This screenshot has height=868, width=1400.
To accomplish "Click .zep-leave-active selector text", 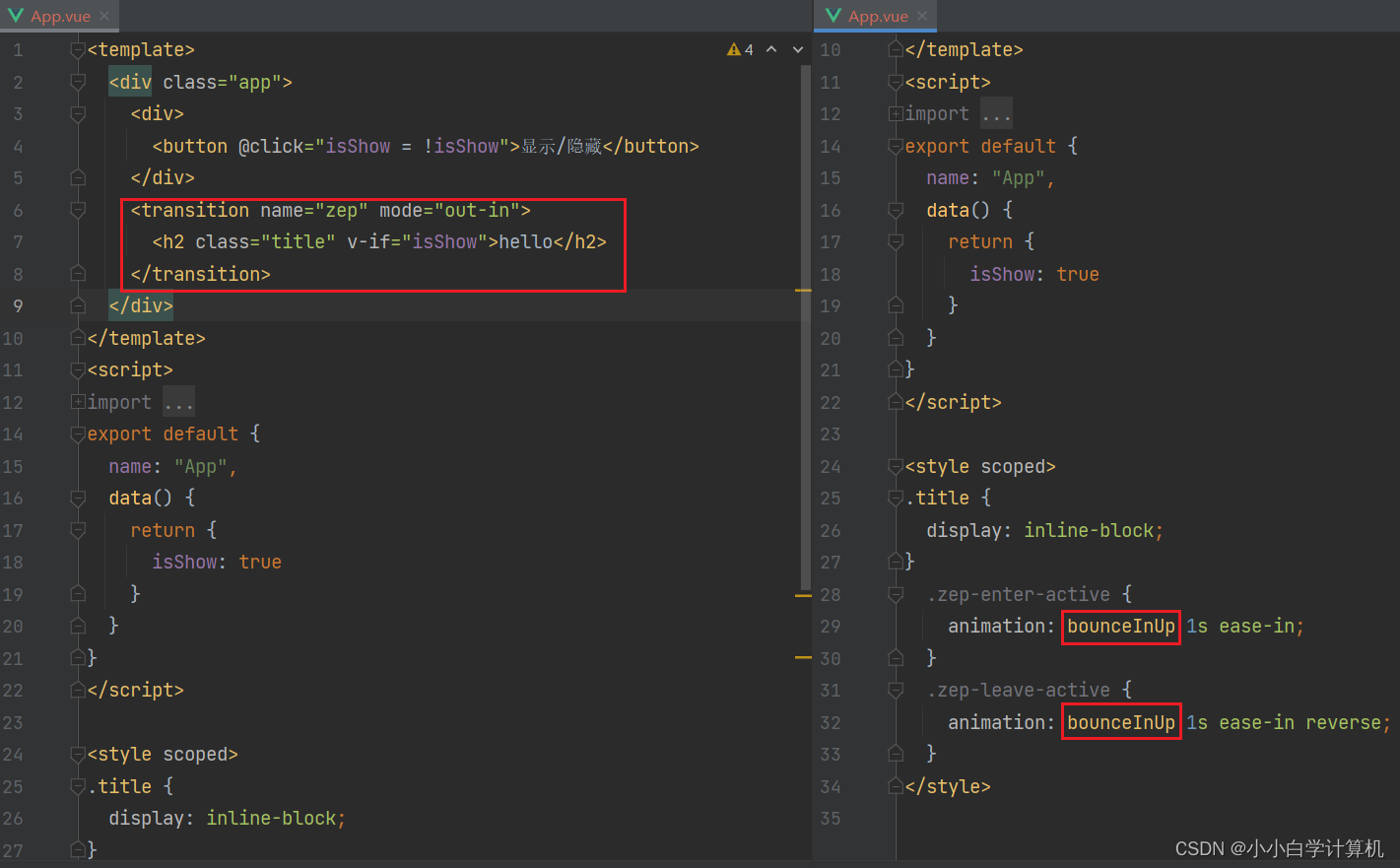I will click(x=1019, y=691).
